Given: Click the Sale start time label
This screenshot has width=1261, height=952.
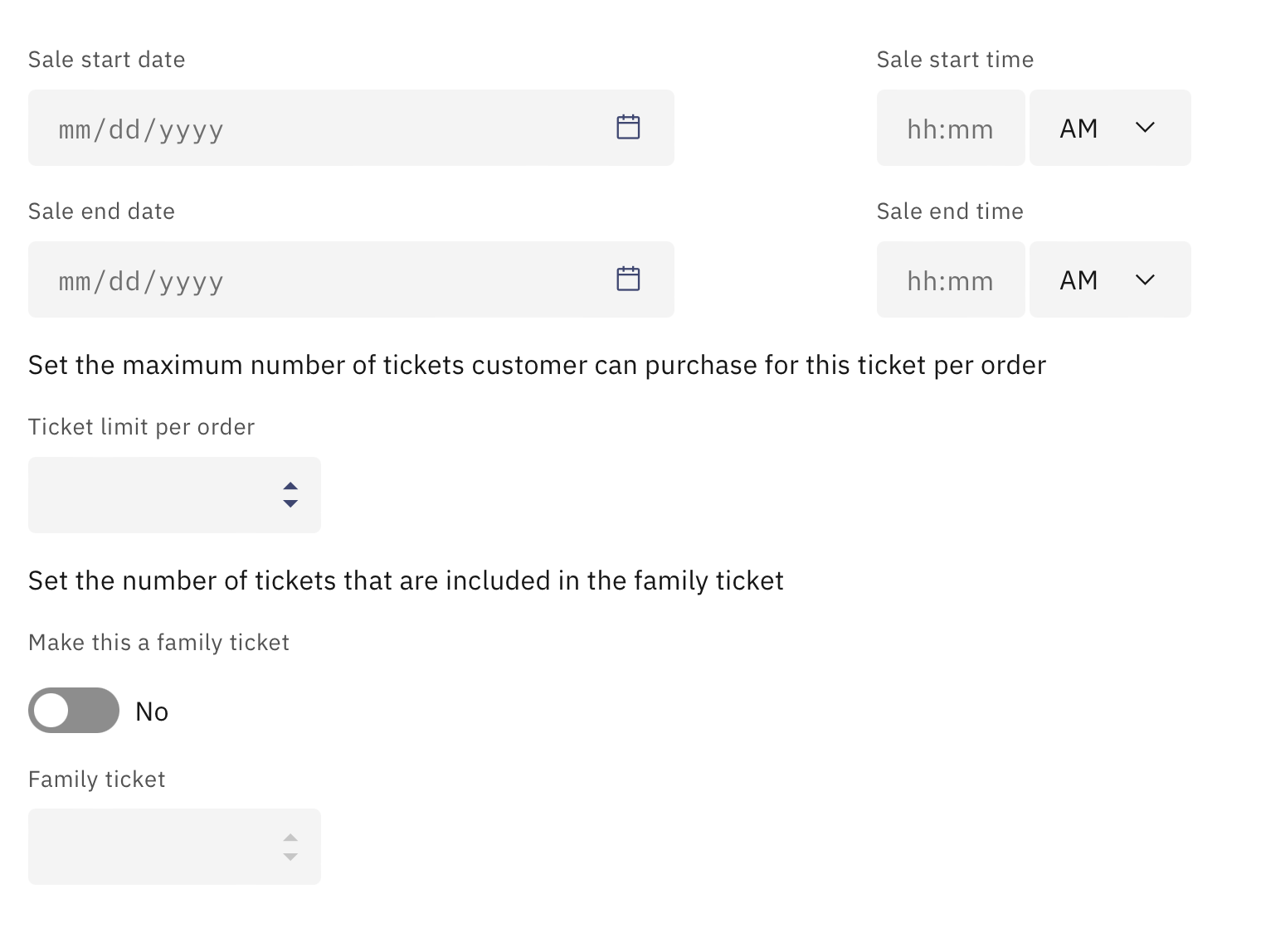Looking at the screenshot, I should pos(955,59).
